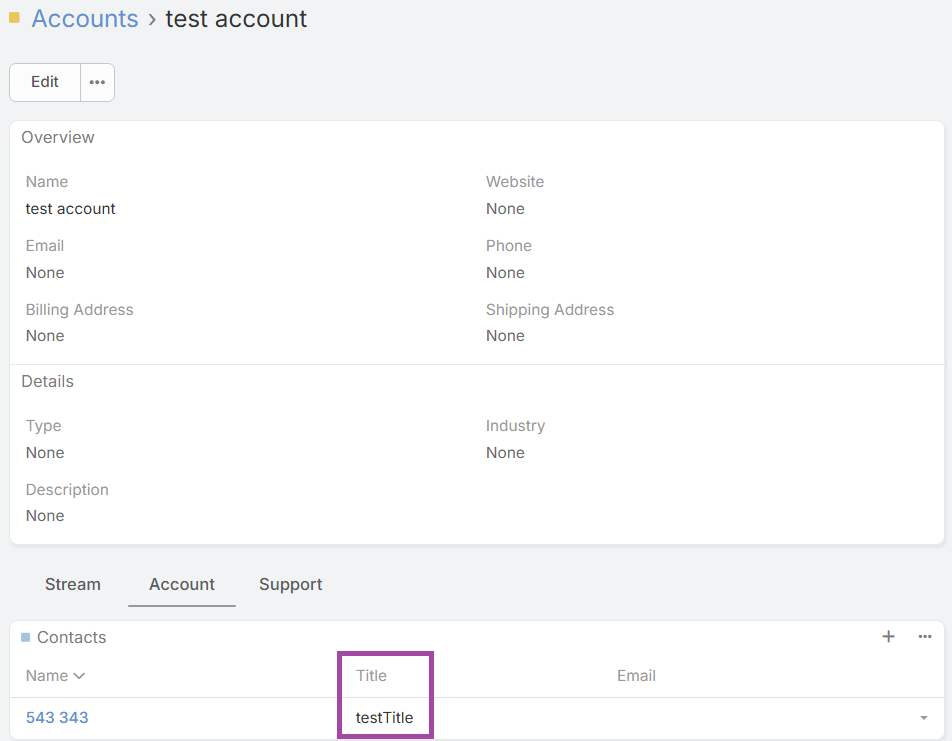Click the Website field value
This screenshot has height=741, width=952.
pyautogui.click(x=505, y=209)
